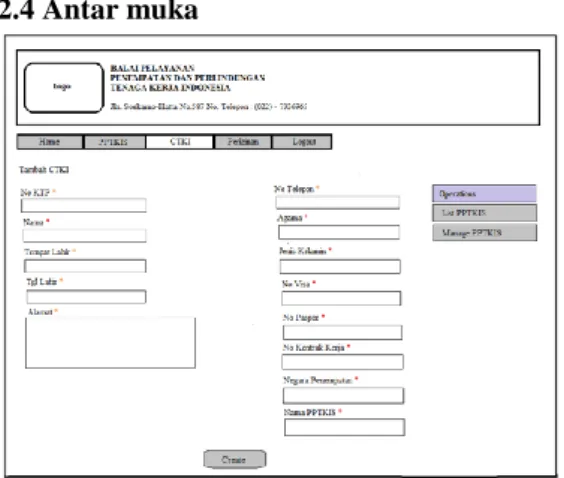Click the Operations panel header
The image size is (564, 478).
(x=485, y=194)
